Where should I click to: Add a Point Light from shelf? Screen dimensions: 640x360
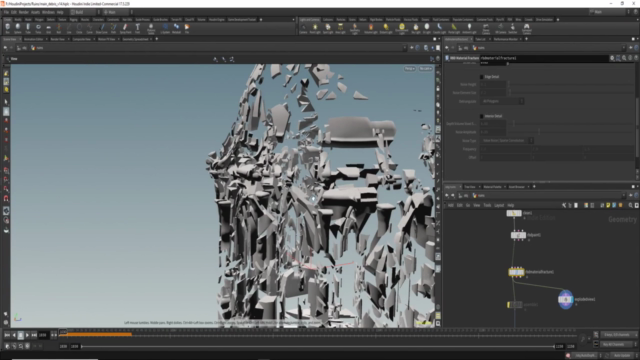[315, 28]
